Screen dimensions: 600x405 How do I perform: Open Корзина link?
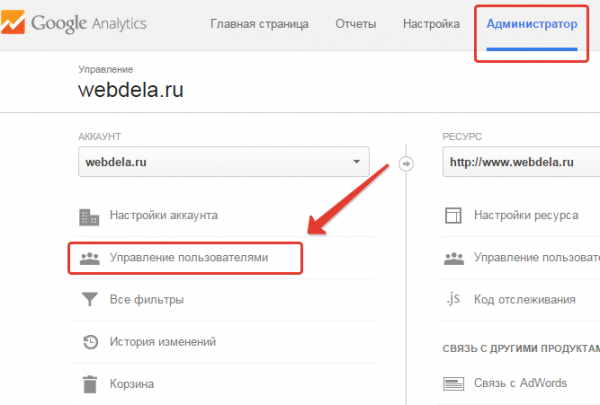click(132, 384)
